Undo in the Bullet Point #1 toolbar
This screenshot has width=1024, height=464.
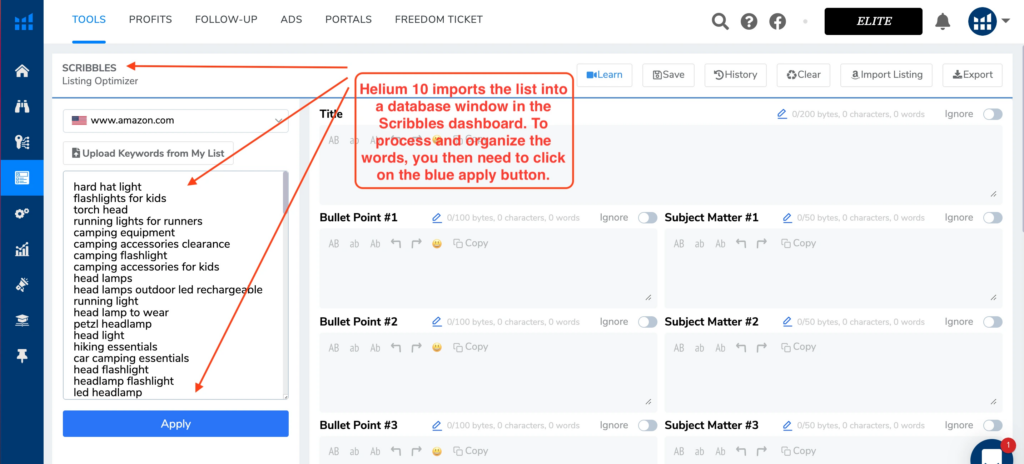coord(395,243)
